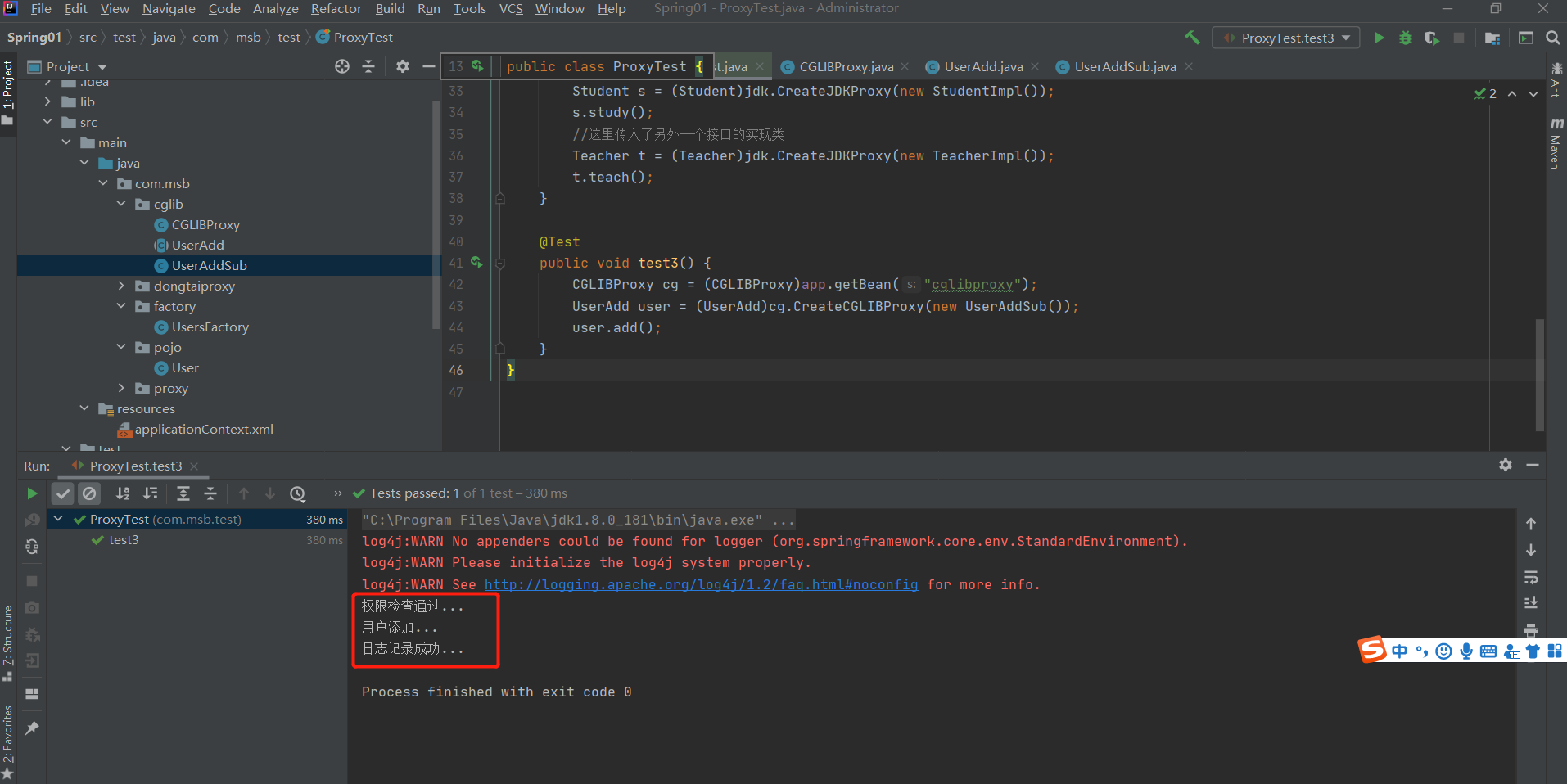Open test history clock icon
This screenshot has height=784, width=1567.
pyautogui.click(x=298, y=493)
